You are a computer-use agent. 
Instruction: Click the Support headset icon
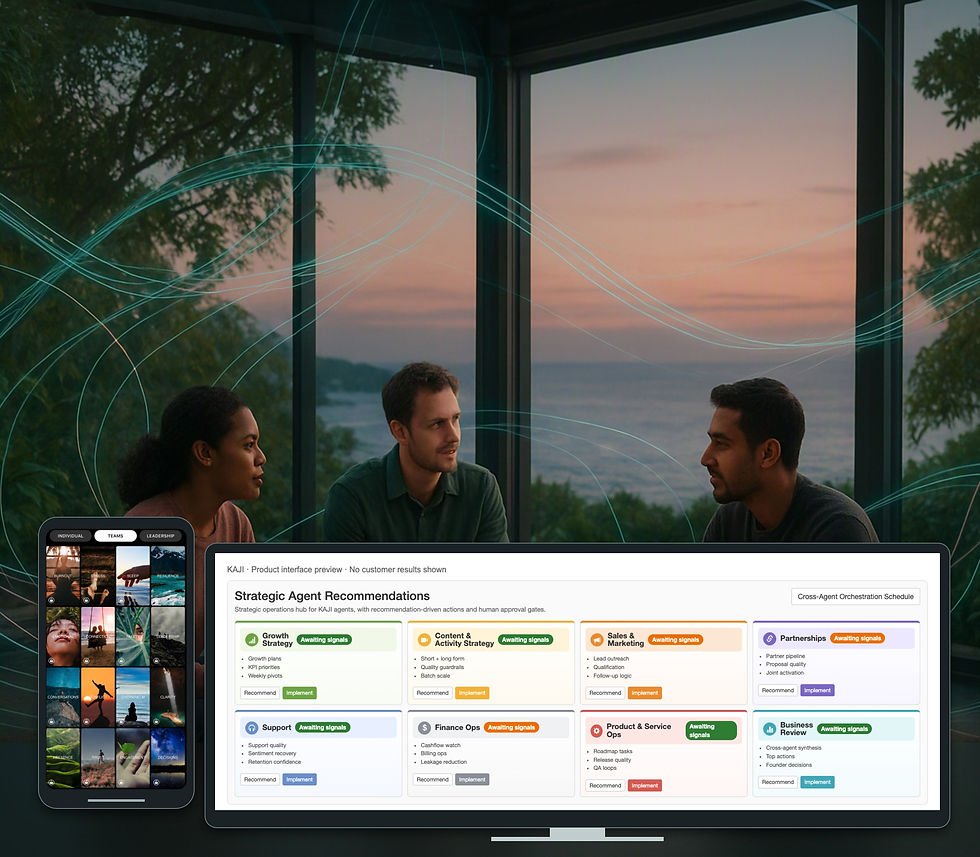pos(251,728)
